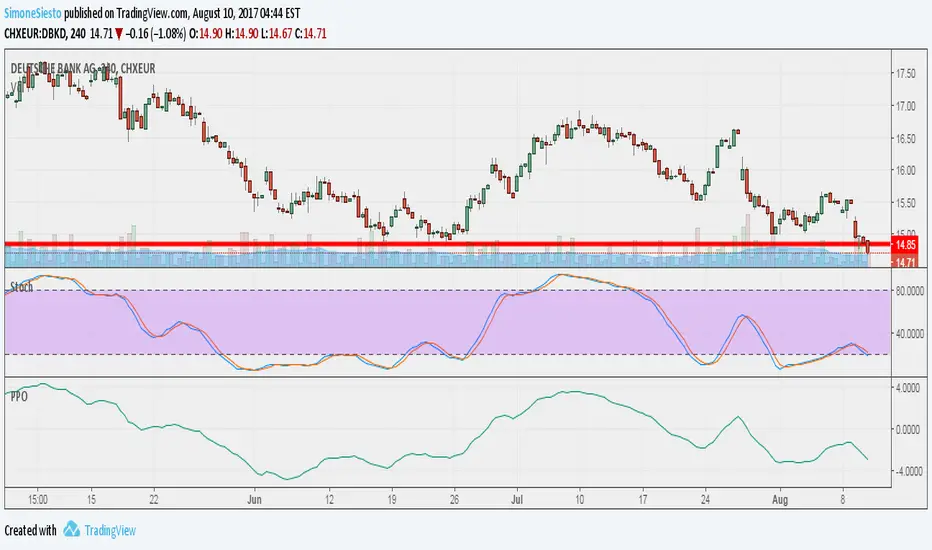Viewport: 932px width, 550px height.
Task: Click the 17.00 price axis label
Action: (x=906, y=106)
